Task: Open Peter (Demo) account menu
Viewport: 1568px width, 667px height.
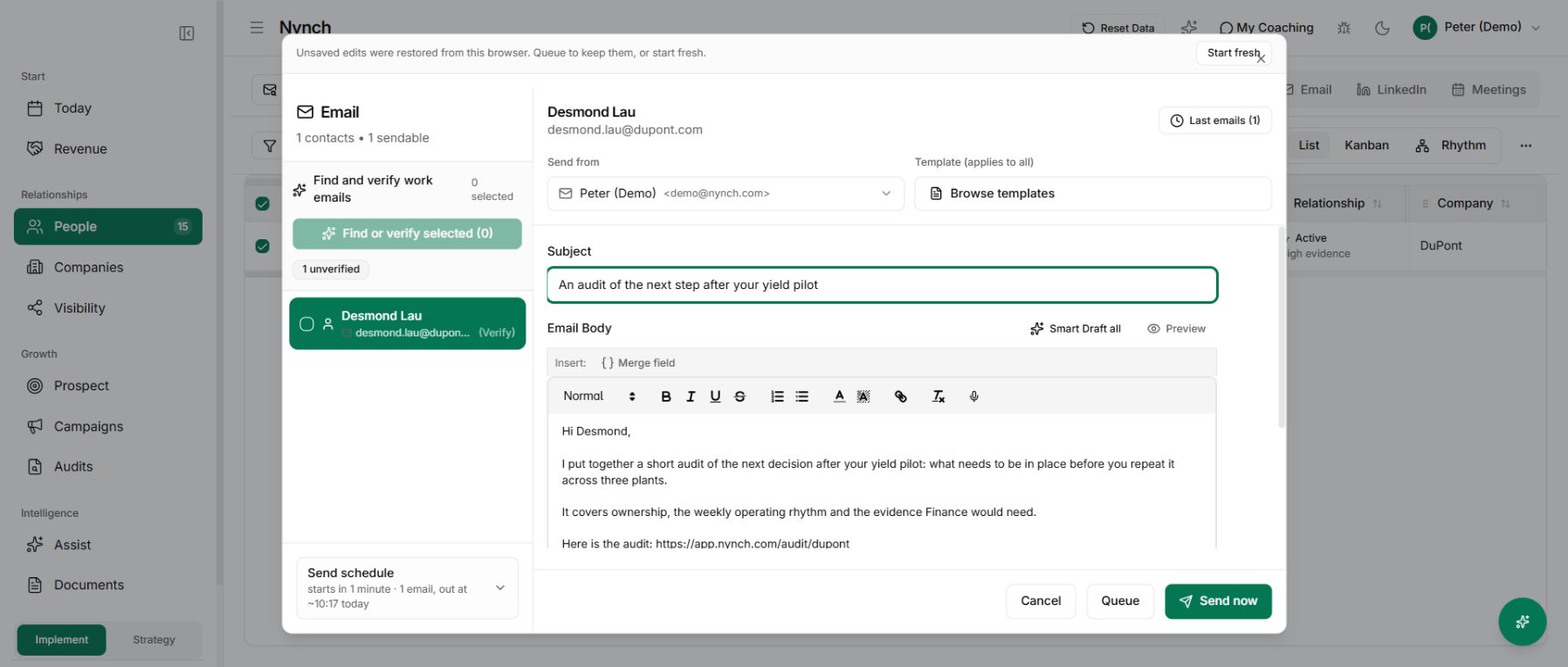Action: point(1476,28)
